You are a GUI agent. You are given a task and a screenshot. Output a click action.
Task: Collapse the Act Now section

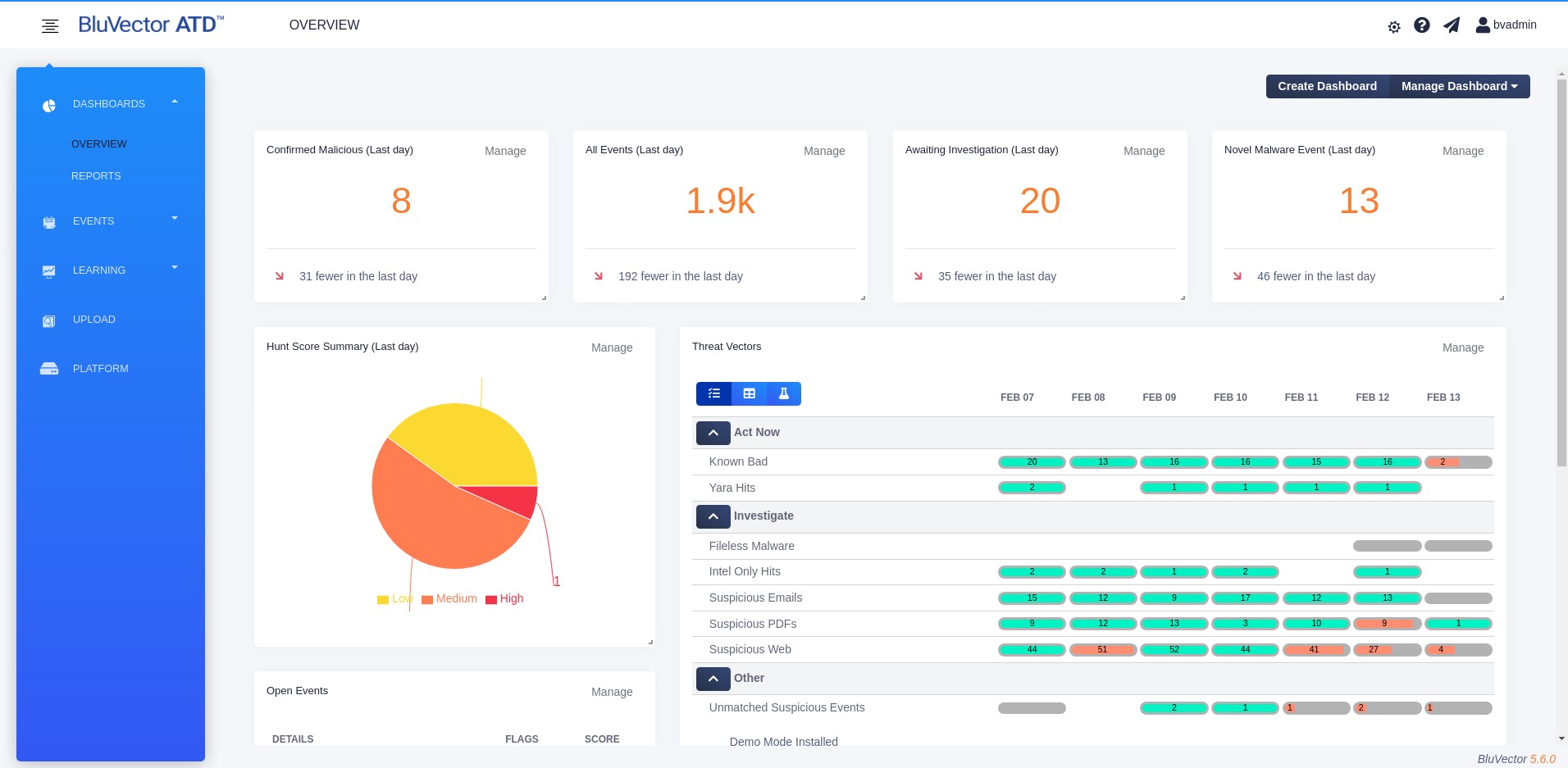[x=713, y=433]
